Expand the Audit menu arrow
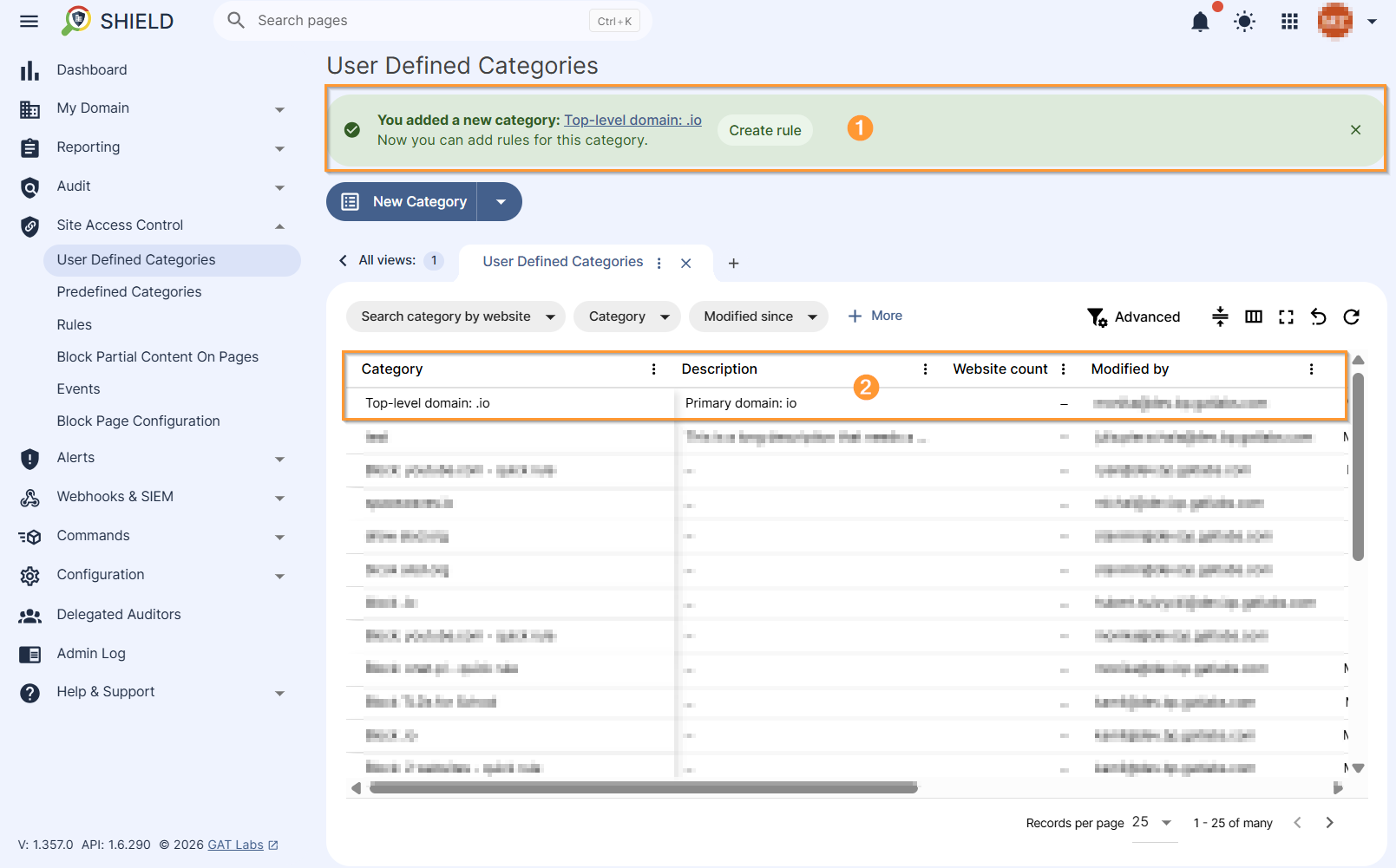The image size is (1396, 868). (279, 187)
